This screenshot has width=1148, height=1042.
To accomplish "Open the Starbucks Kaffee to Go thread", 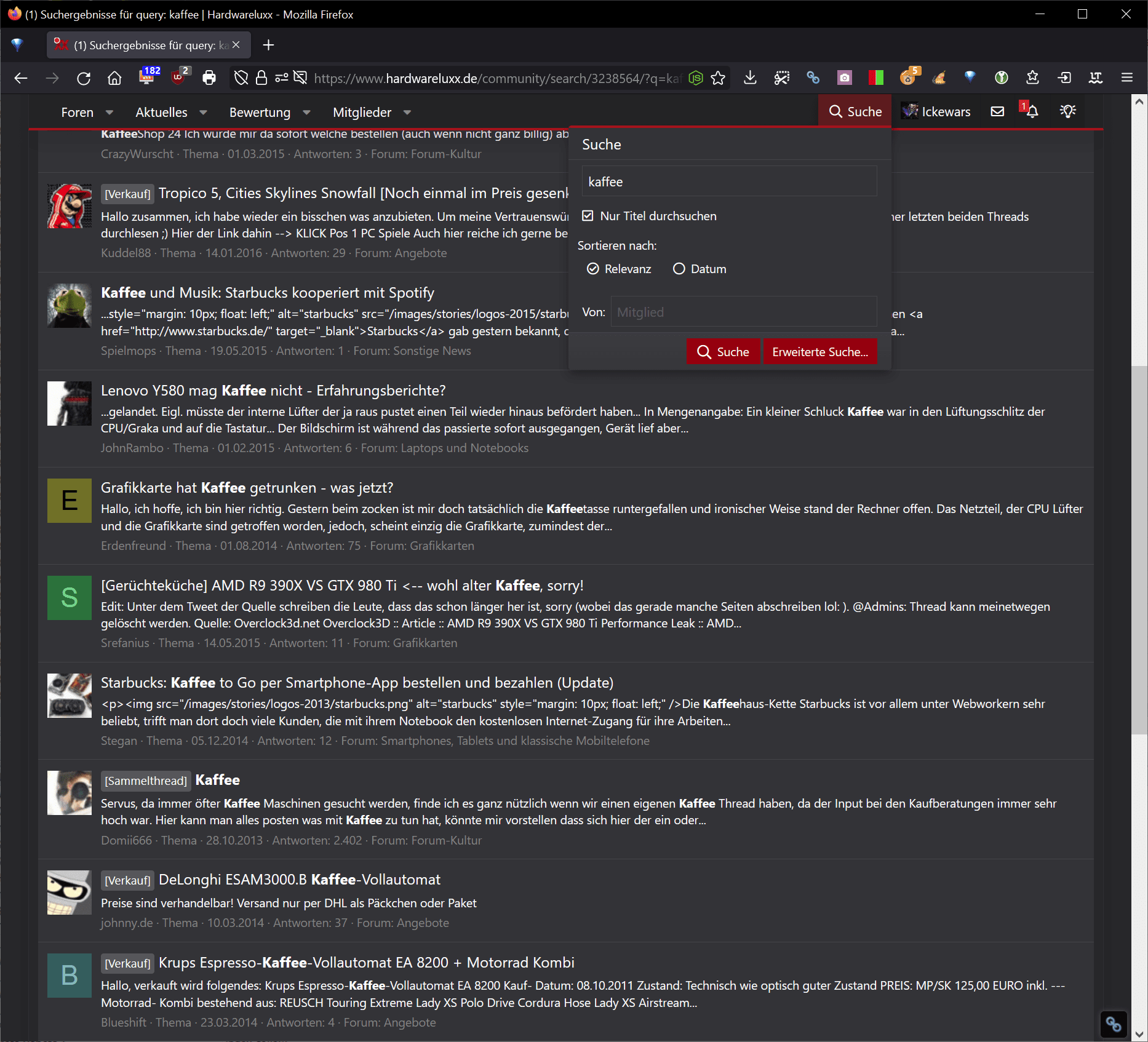I will click(357, 683).
